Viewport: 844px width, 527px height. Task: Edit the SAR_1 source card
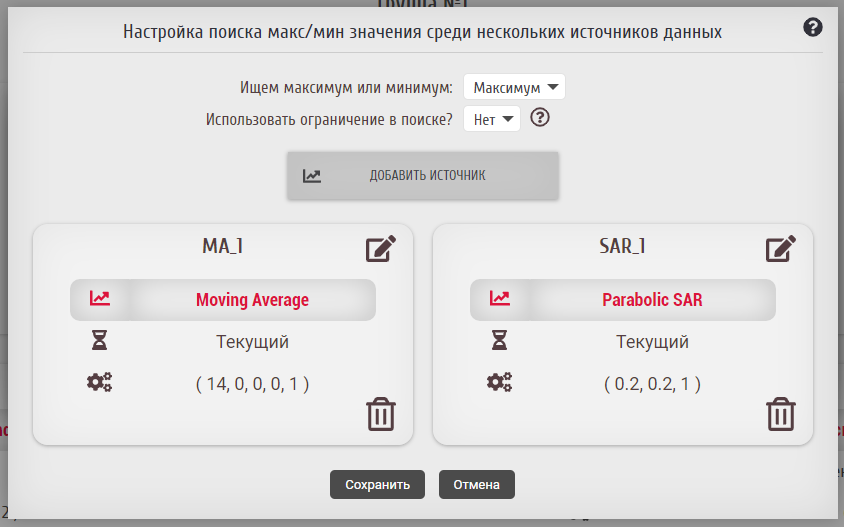tap(781, 249)
